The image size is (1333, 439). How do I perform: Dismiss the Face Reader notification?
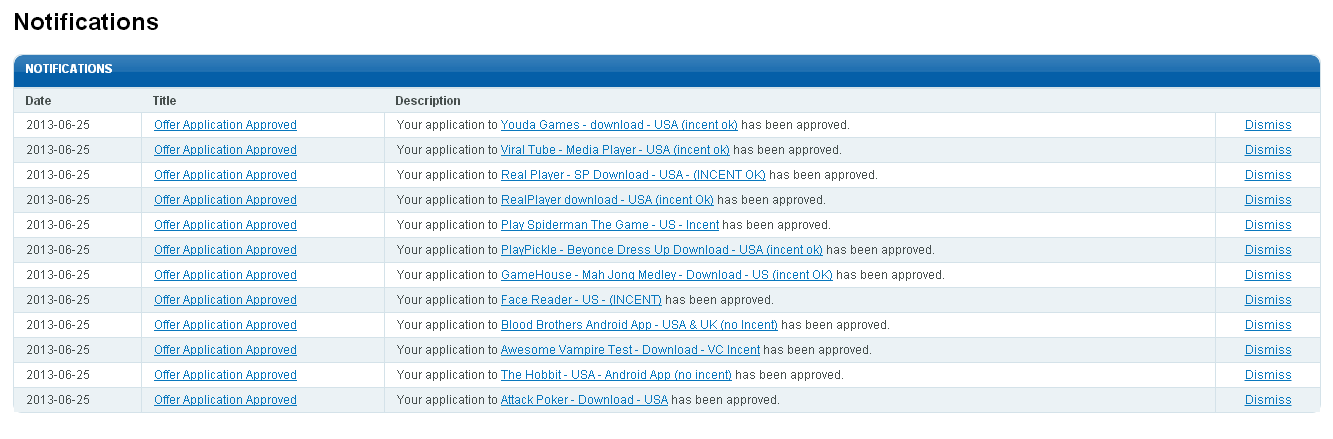pyautogui.click(x=1268, y=300)
